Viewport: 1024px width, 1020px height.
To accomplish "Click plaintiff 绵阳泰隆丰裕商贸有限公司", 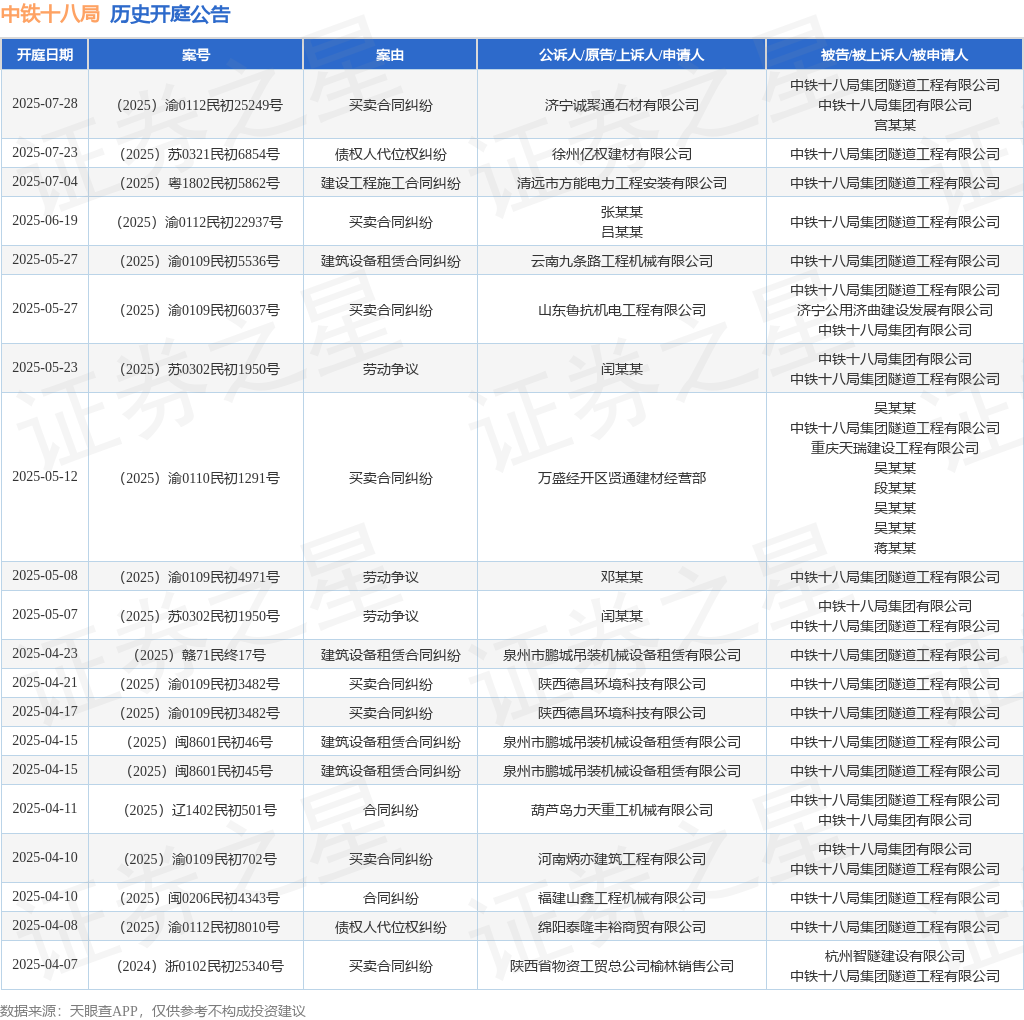I will [x=621, y=927].
